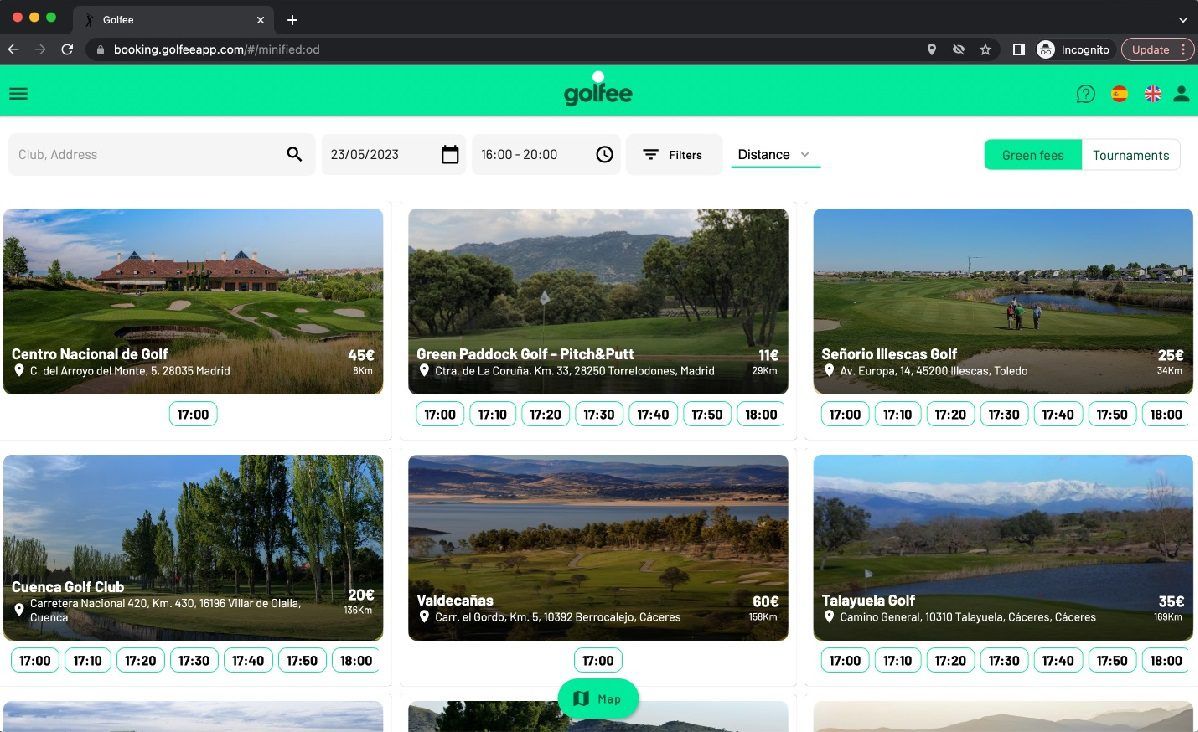Viewport: 1198px width, 732px height.
Task: Click the Centro Nacional de Golf address pin
Action: [19, 370]
